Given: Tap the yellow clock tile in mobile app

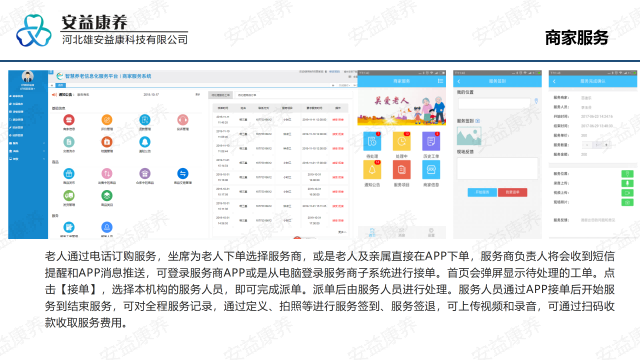Looking at the screenshot, I should click(x=402, y=142).
